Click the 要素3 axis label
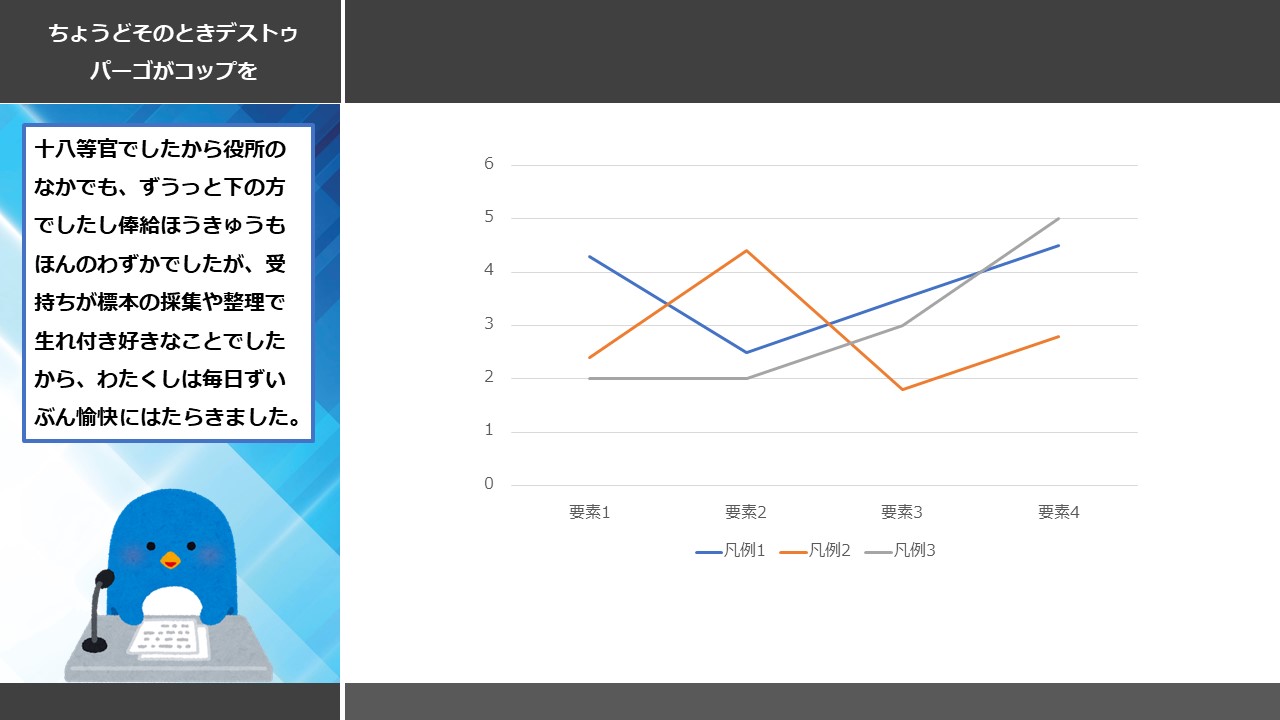Screen dimensions: 1280x720 click(902, 512)
